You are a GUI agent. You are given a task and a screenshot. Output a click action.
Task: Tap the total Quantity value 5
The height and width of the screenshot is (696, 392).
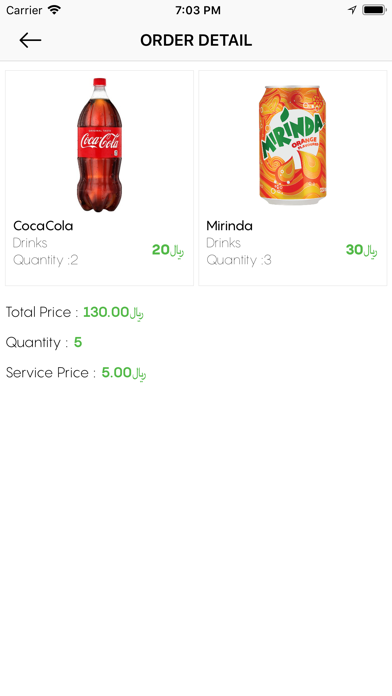pos(78,342)
